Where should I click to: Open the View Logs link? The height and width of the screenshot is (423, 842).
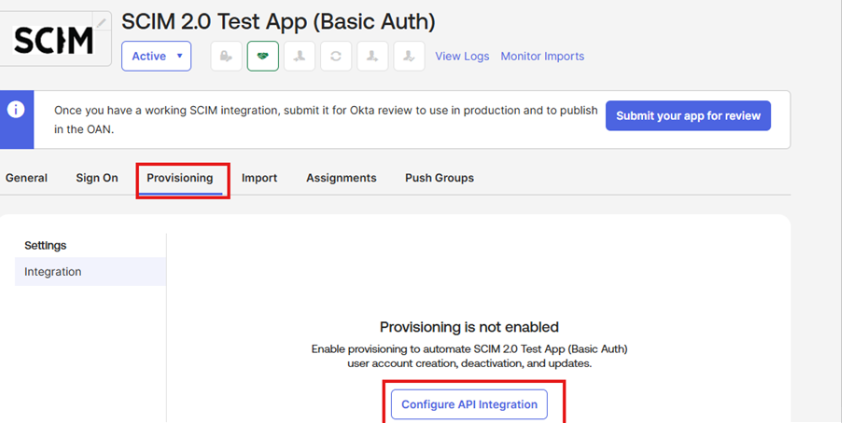(462, 56)
